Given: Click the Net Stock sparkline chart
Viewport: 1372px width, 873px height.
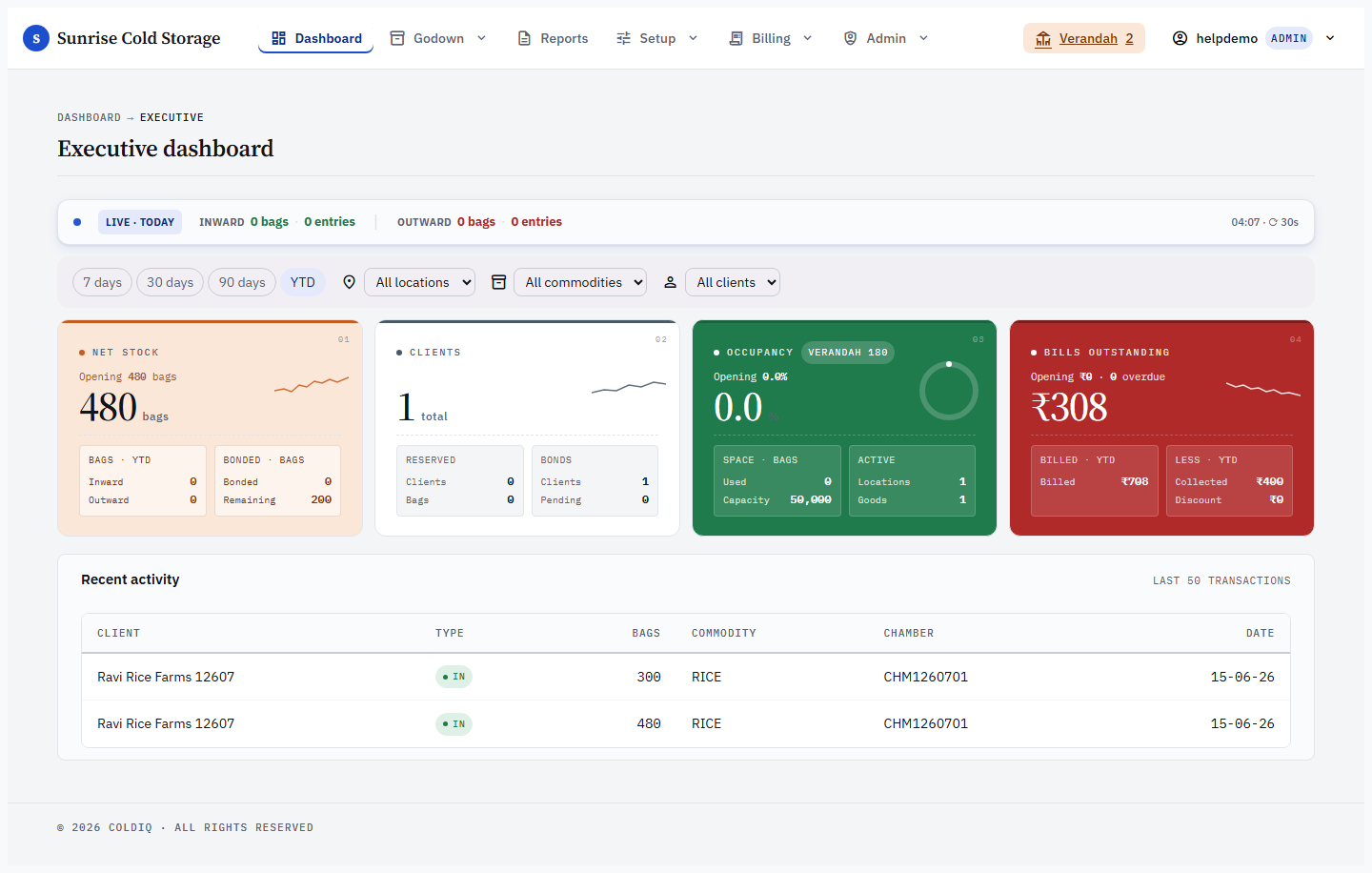Looking at the screenshot, I should point(312,384).
